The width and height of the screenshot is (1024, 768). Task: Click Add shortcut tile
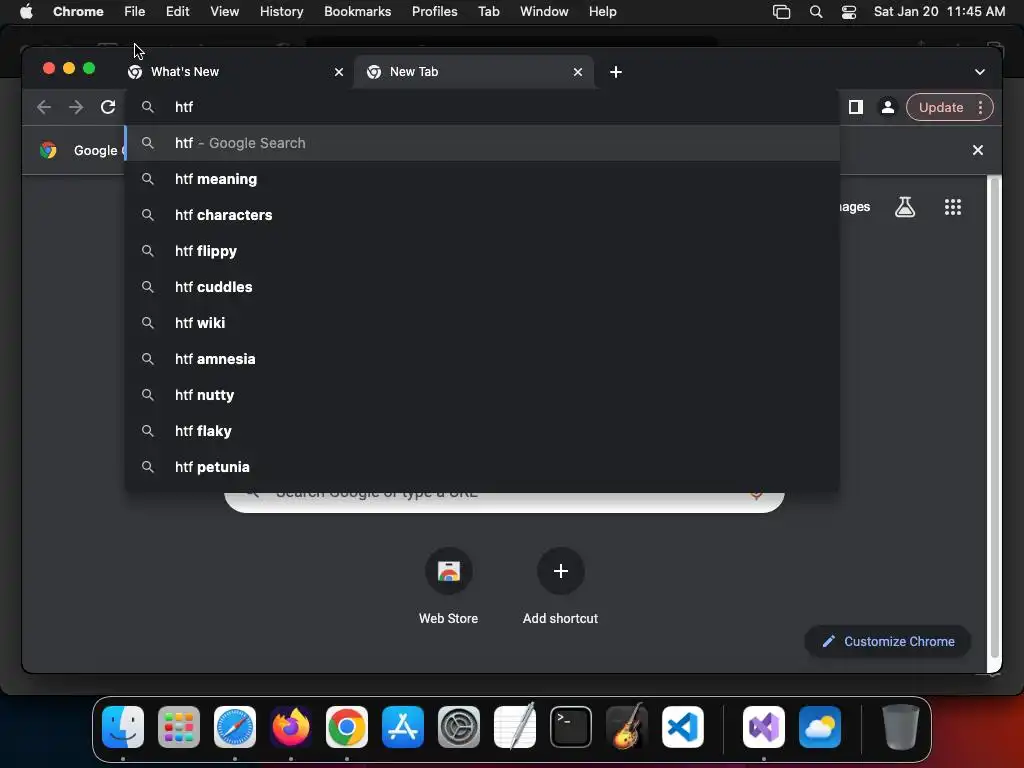coord(560,586)
